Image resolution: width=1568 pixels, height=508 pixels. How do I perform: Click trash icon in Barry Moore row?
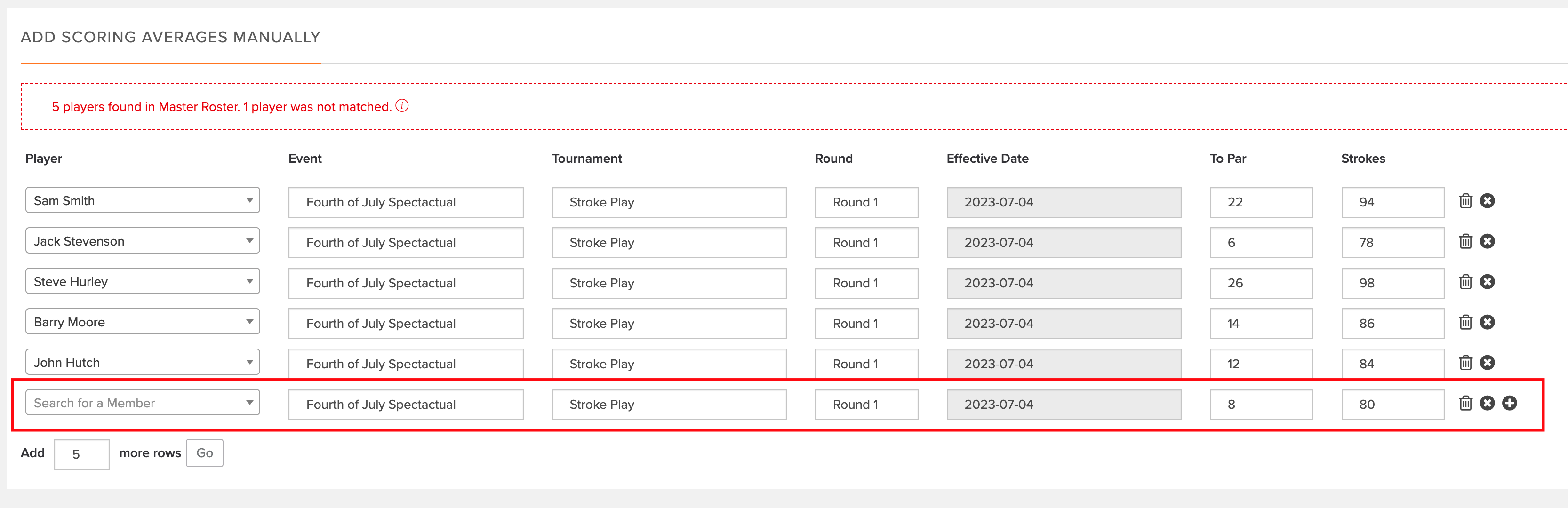[1465, 323]
